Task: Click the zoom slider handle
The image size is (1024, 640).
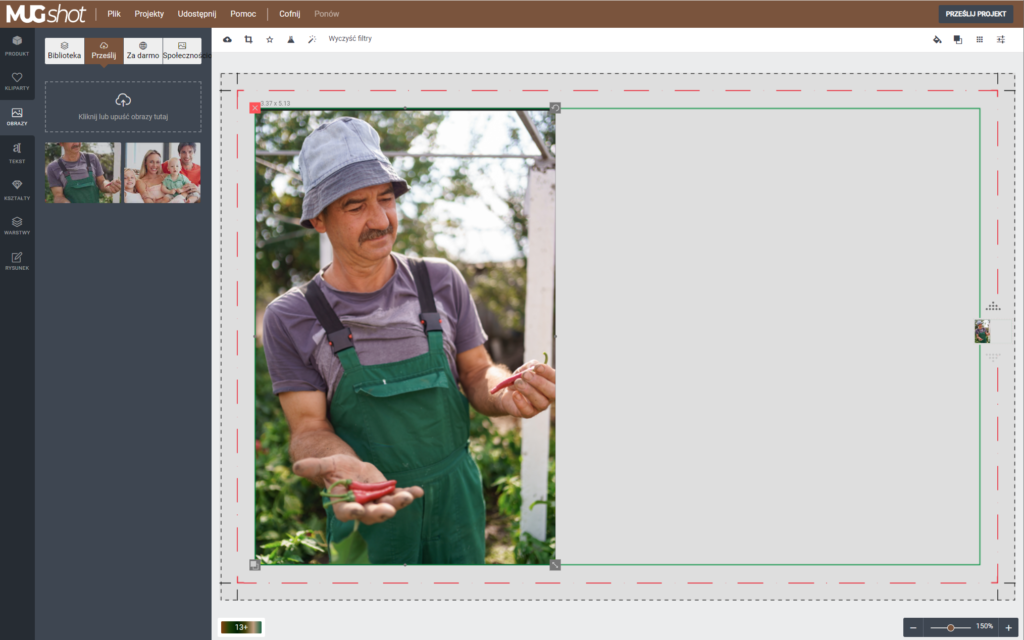Action: tap(950, 627)
